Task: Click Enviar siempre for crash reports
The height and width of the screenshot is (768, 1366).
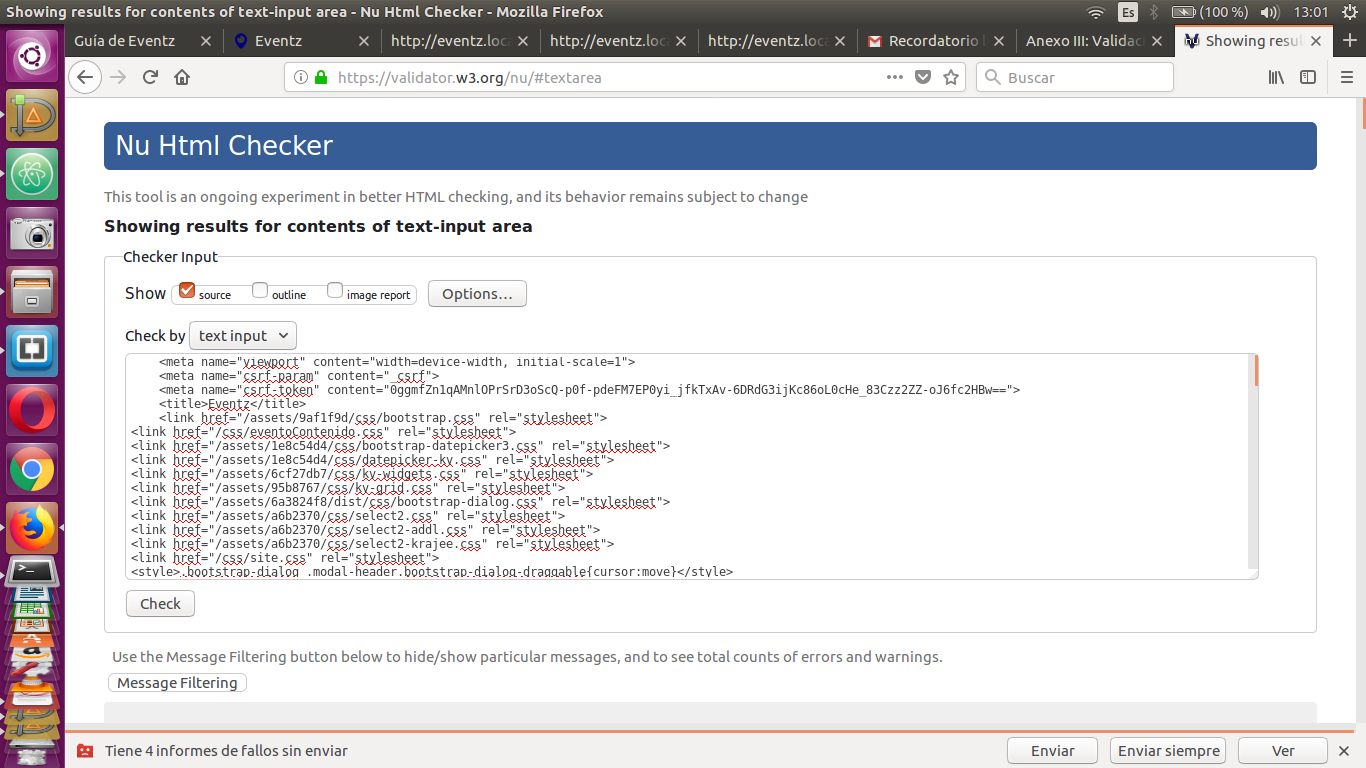Action: click(x=1168, y=751)
